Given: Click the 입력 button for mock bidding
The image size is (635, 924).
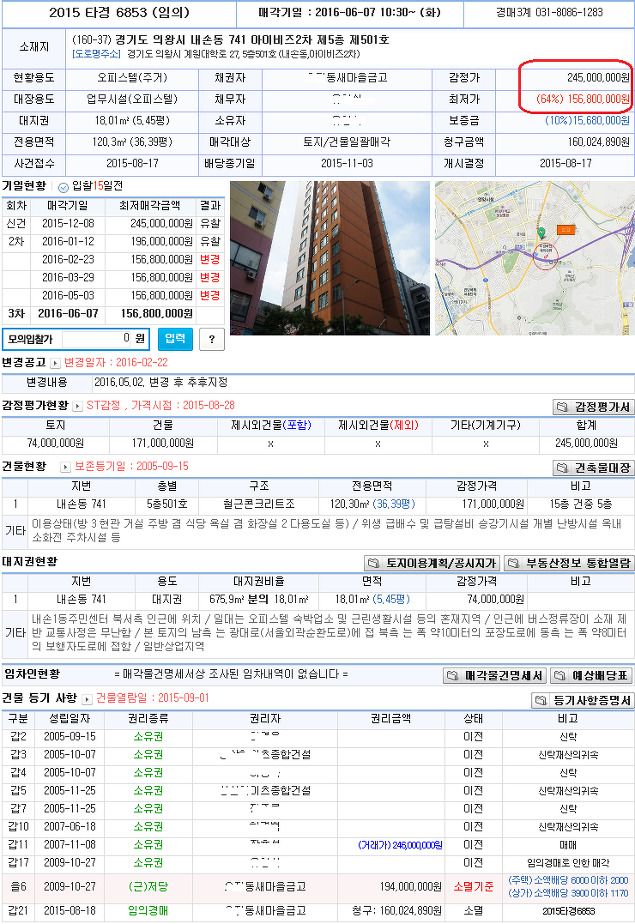Looking at the screenshot, I should coord(176,339).
